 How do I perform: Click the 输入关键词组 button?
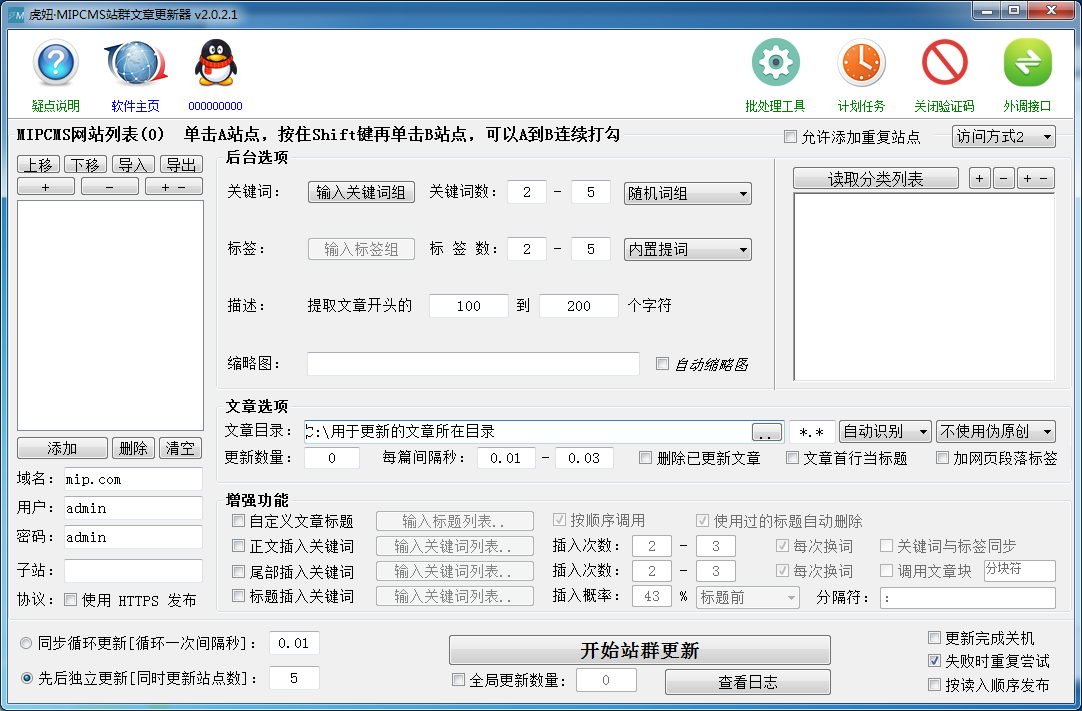coord(361,192)
